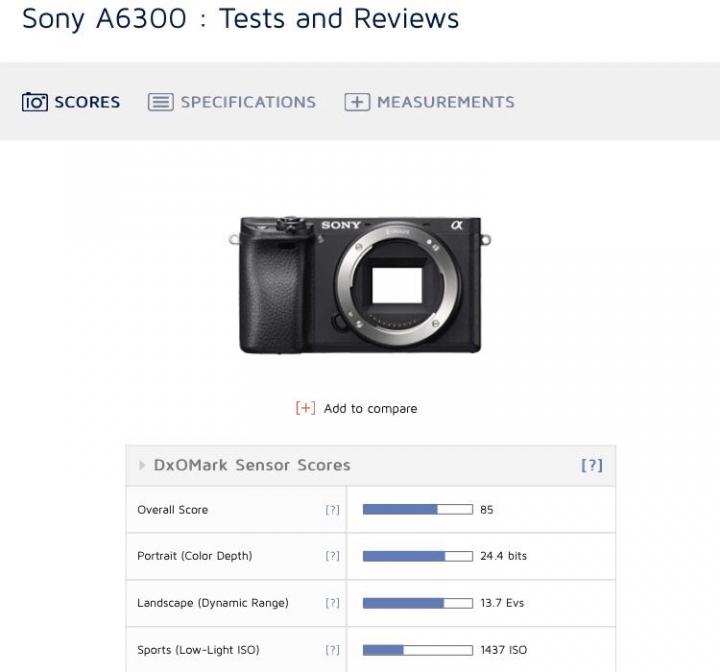Click the Measurements plus icon
Viewport: 720px width, 672px height.
click(x=357, y=102)
